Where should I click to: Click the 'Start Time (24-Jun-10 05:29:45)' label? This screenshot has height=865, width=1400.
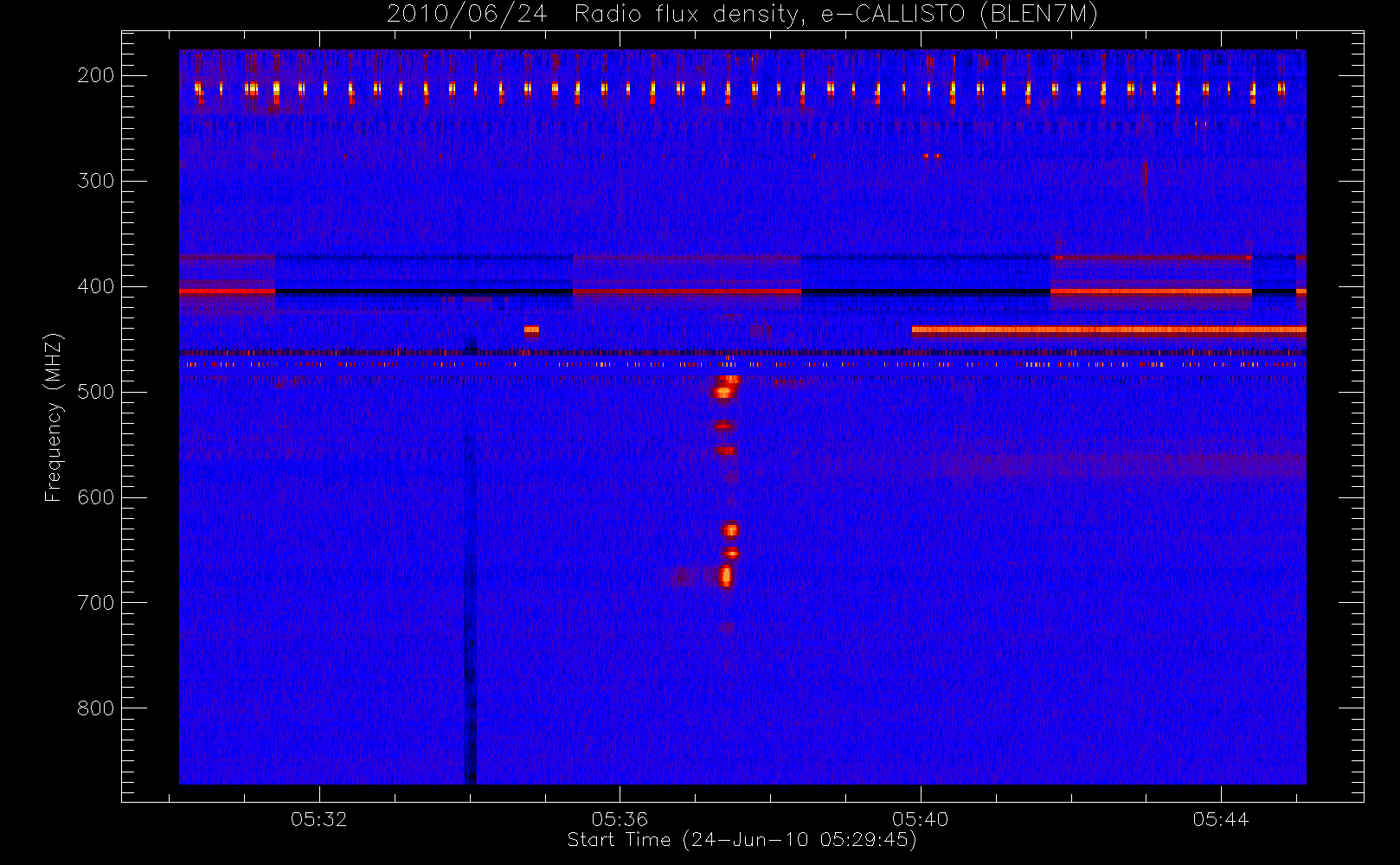(742, 840)
